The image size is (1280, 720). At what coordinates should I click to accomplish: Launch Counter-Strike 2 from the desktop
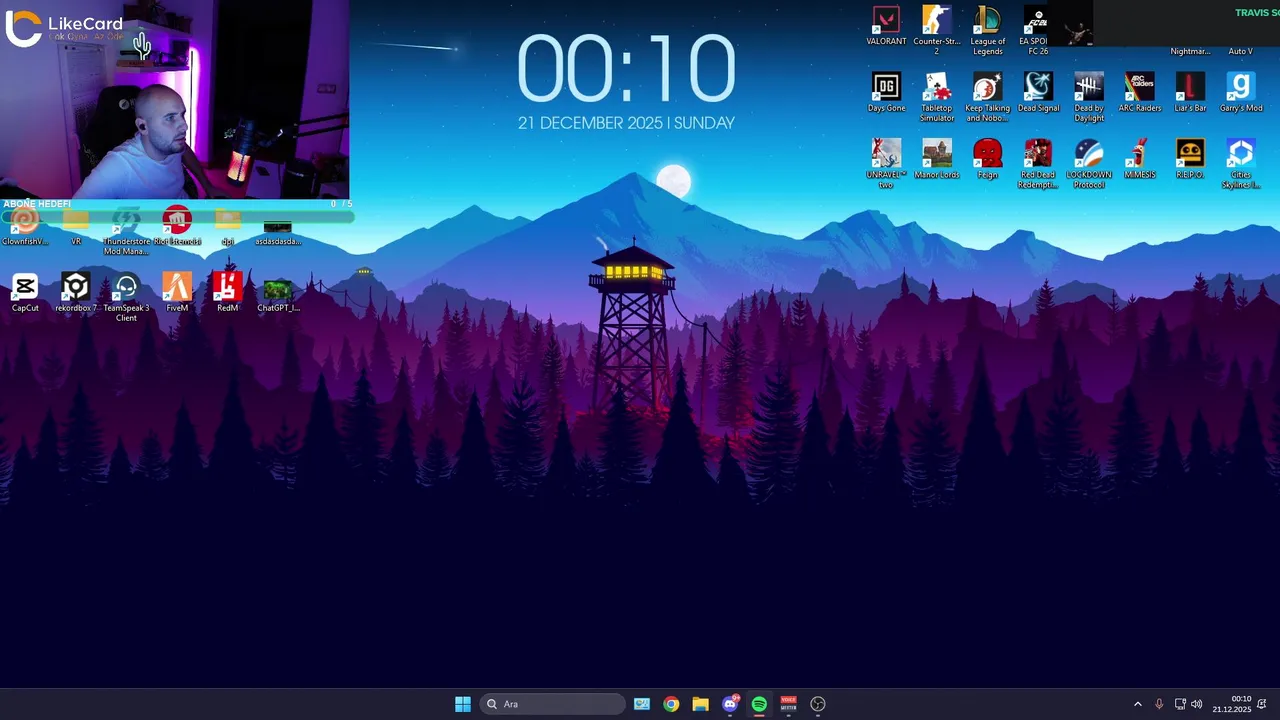[937, 30]
